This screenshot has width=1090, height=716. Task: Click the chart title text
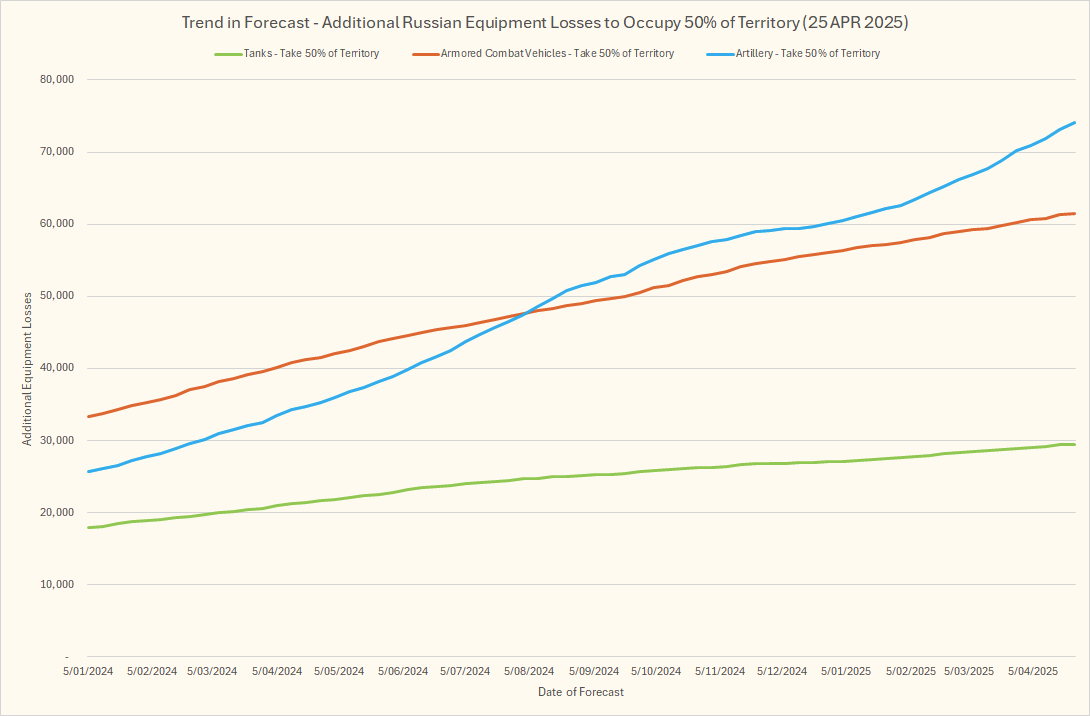(x=545, y=22)
